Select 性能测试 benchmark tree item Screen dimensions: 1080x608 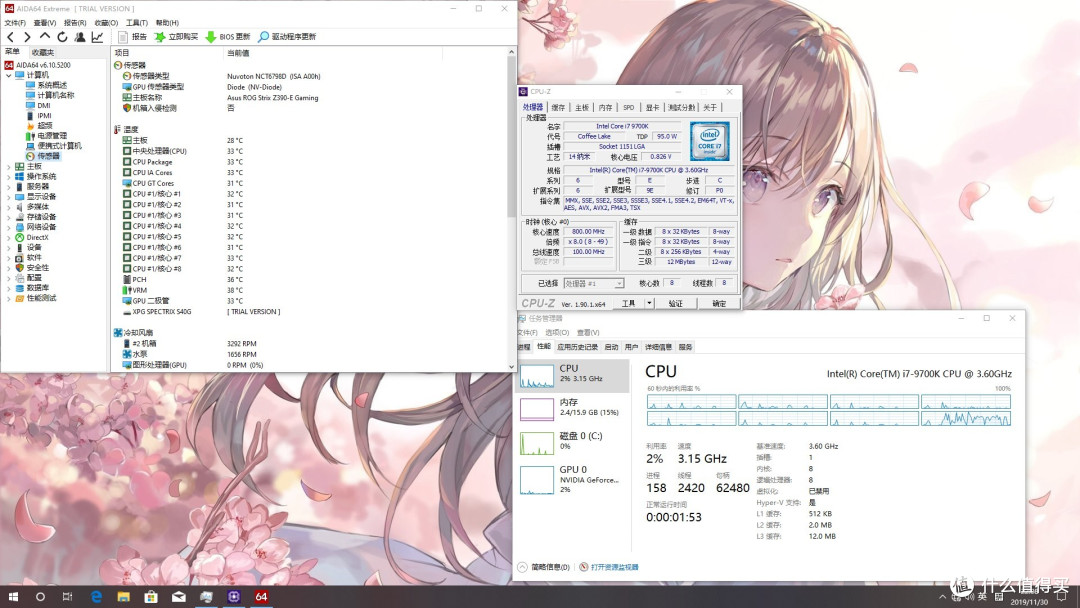[41, 298]
